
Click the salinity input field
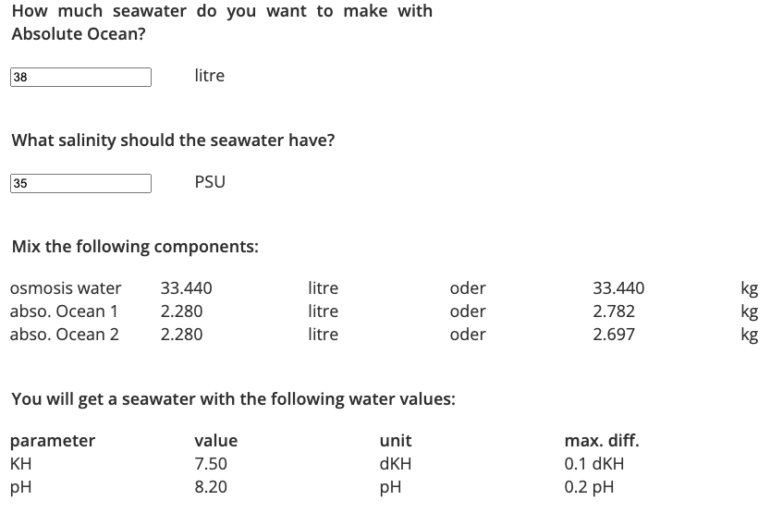(81, 183)
